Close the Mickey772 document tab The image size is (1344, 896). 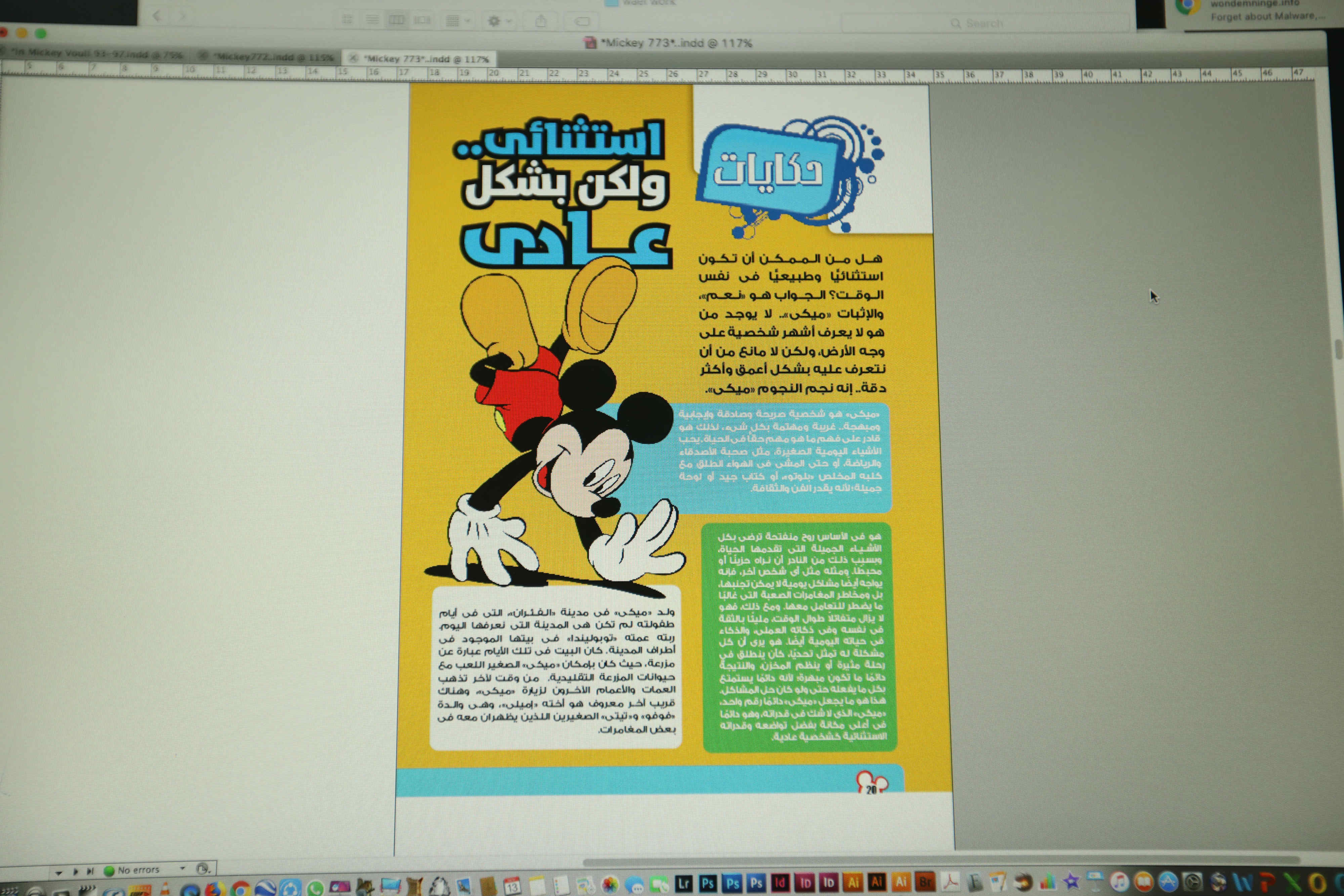click(x=203, y=56)
